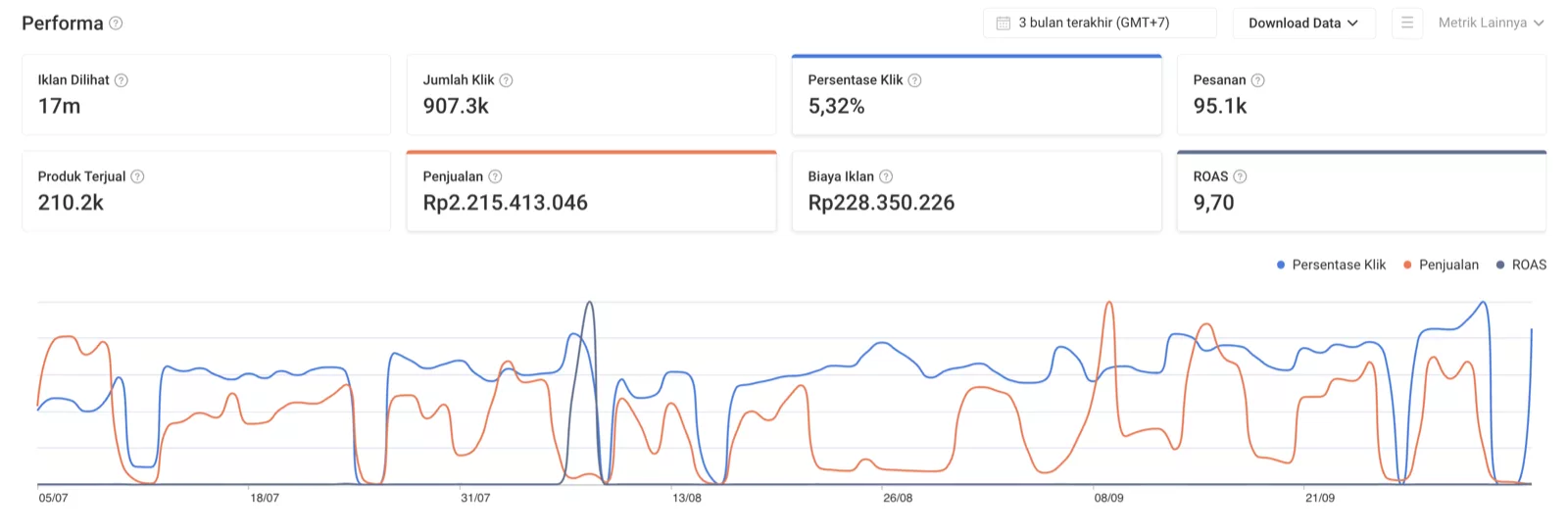Click the Persentase Klik legend label

coord(1339,265)
